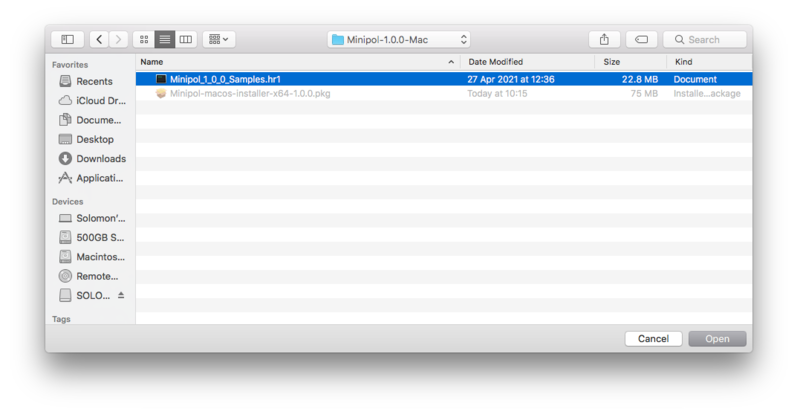Image resolution: width=800 pixels, height=409 pixels.
Task: Click the Search field
Action: point(705,39)
